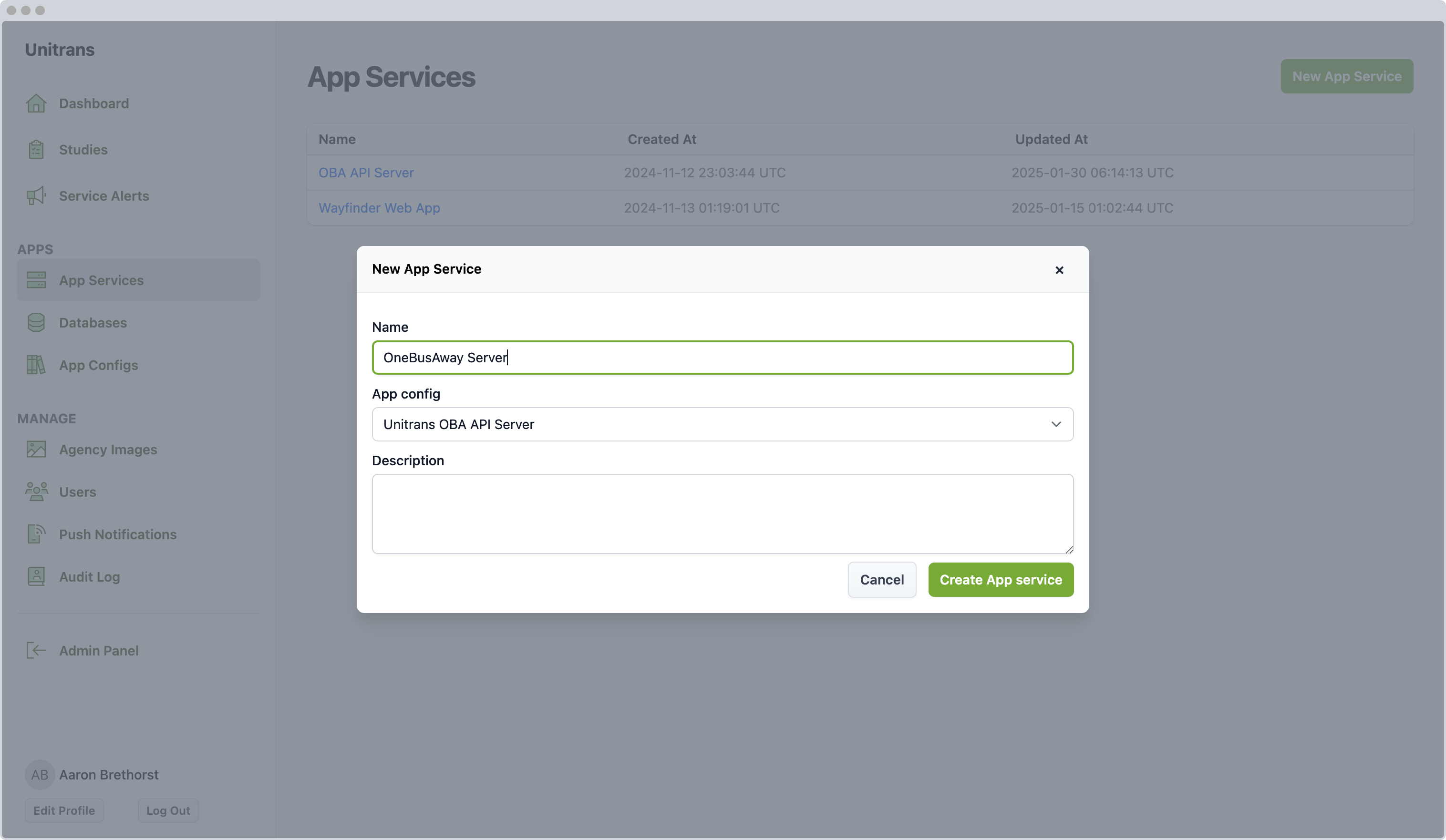Screen dimensions: 1446x840
Task: Click the Service Alerts megaphone icon
Action: (36, 196)
